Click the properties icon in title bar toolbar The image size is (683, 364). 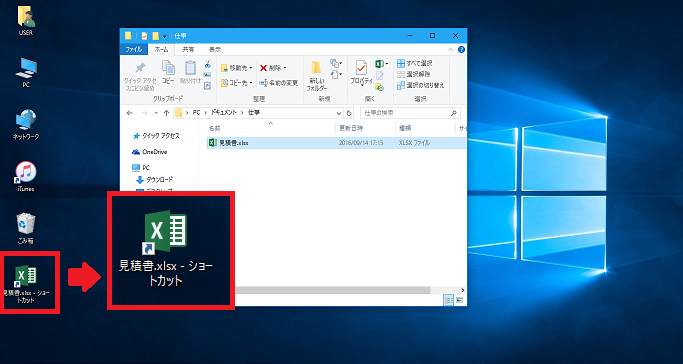[145, 36]
